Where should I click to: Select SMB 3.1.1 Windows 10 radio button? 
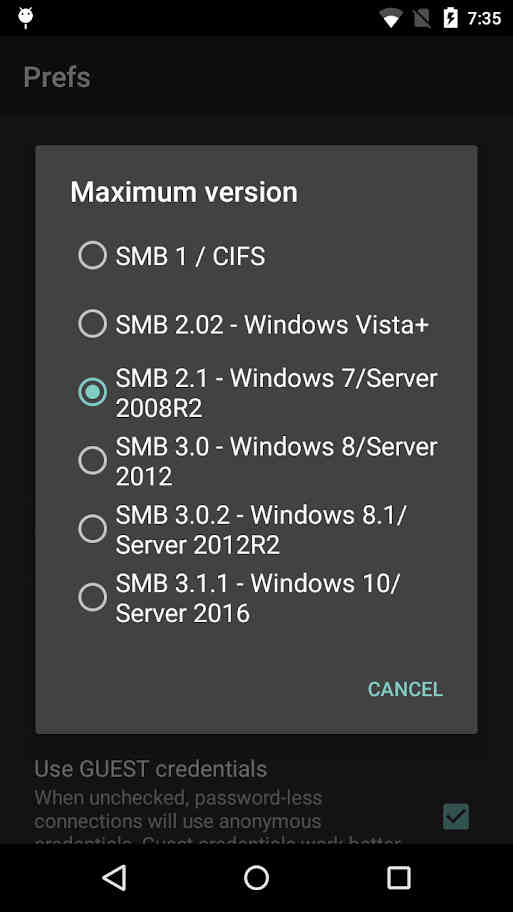[92, 597]
